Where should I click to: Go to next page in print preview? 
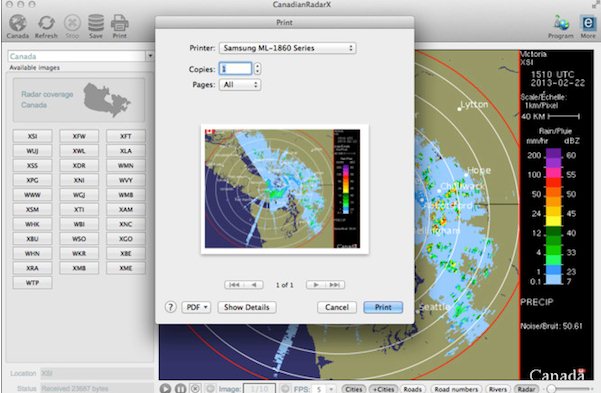pos(316,285)
